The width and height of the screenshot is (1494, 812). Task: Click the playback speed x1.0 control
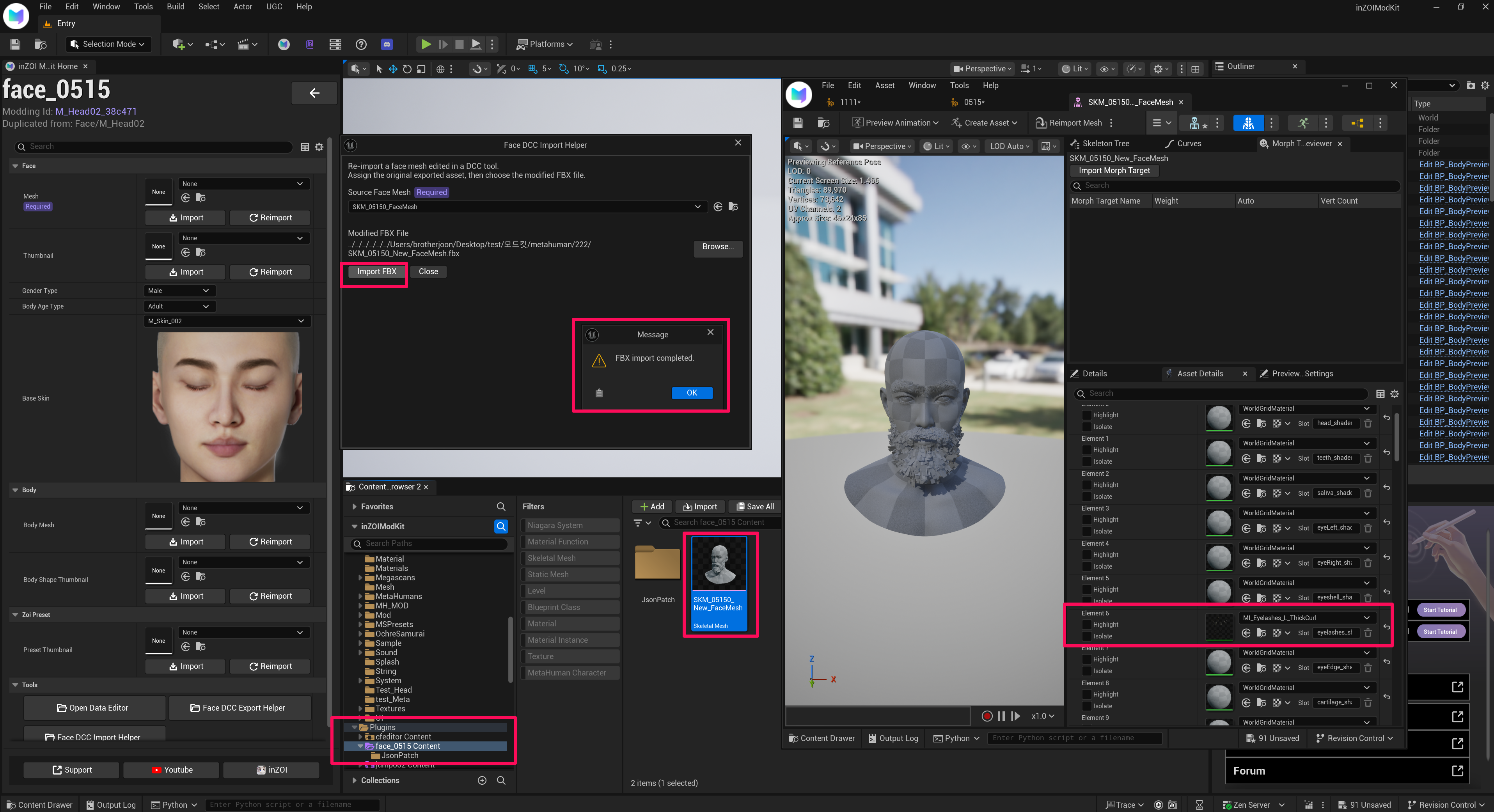[1042, 716]
